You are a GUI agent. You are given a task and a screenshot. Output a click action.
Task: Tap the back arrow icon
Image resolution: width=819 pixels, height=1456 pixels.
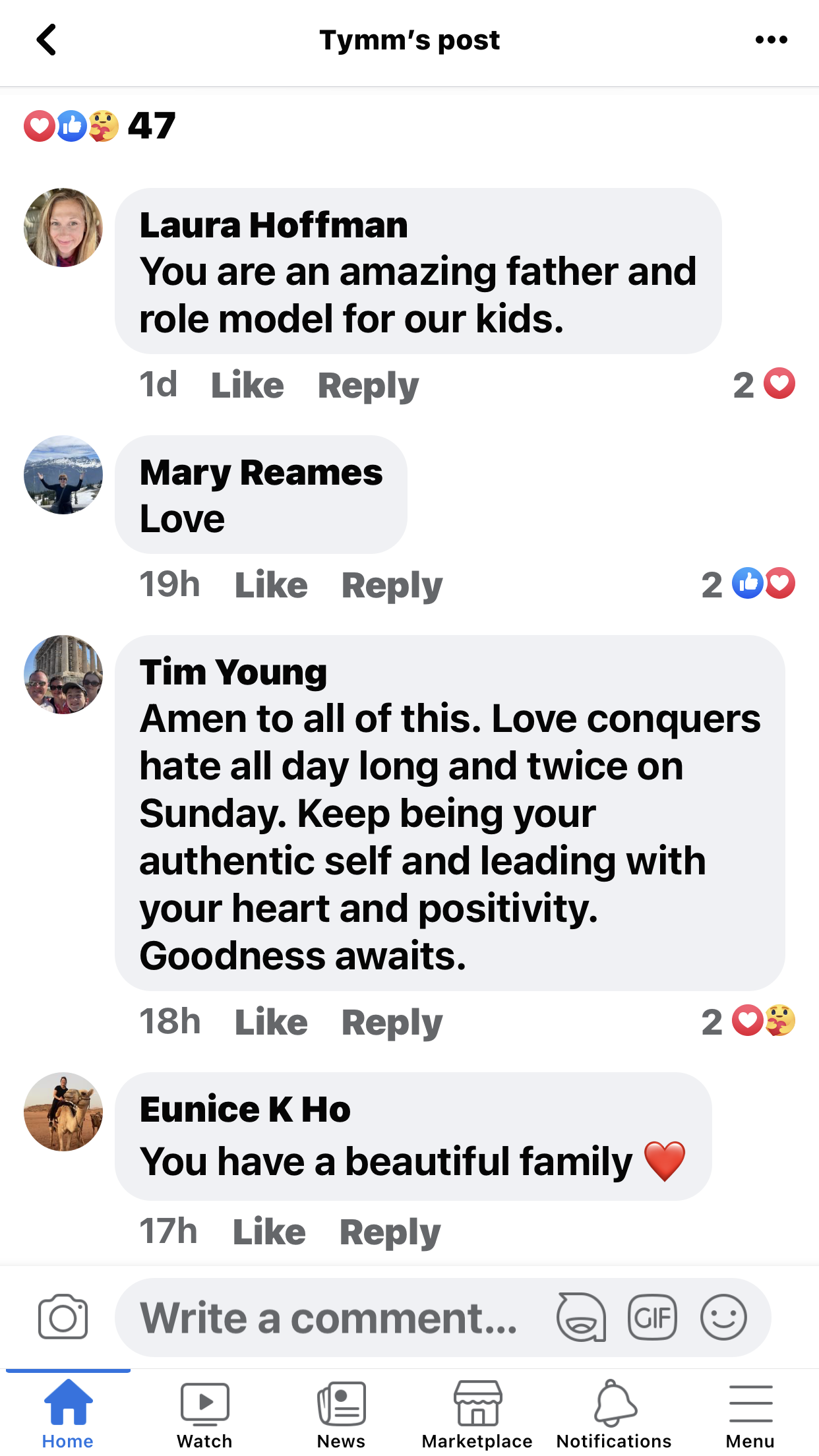[x=46, y=40]
